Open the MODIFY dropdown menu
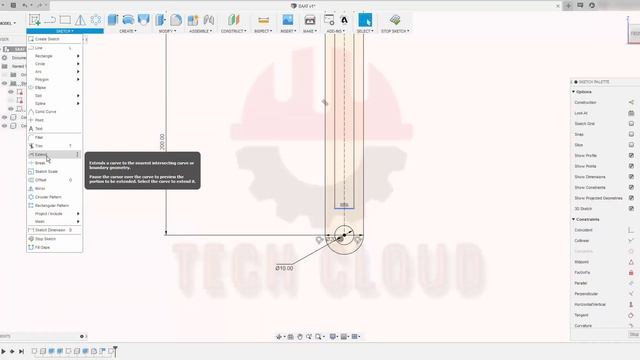 pyautogui.click(x=167, y=31)
